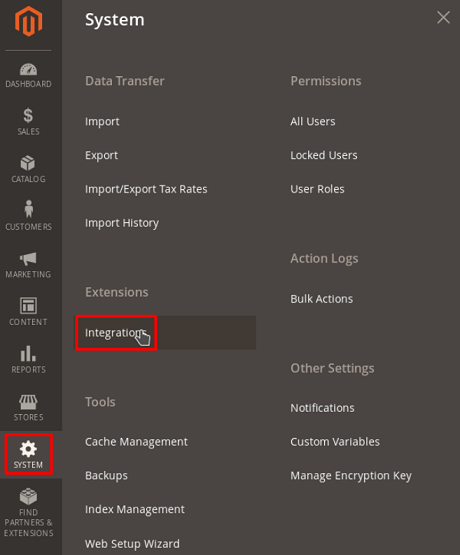460x555 pixels.
Task: Open the Reports bar chart icon
Action: (28, 353)
